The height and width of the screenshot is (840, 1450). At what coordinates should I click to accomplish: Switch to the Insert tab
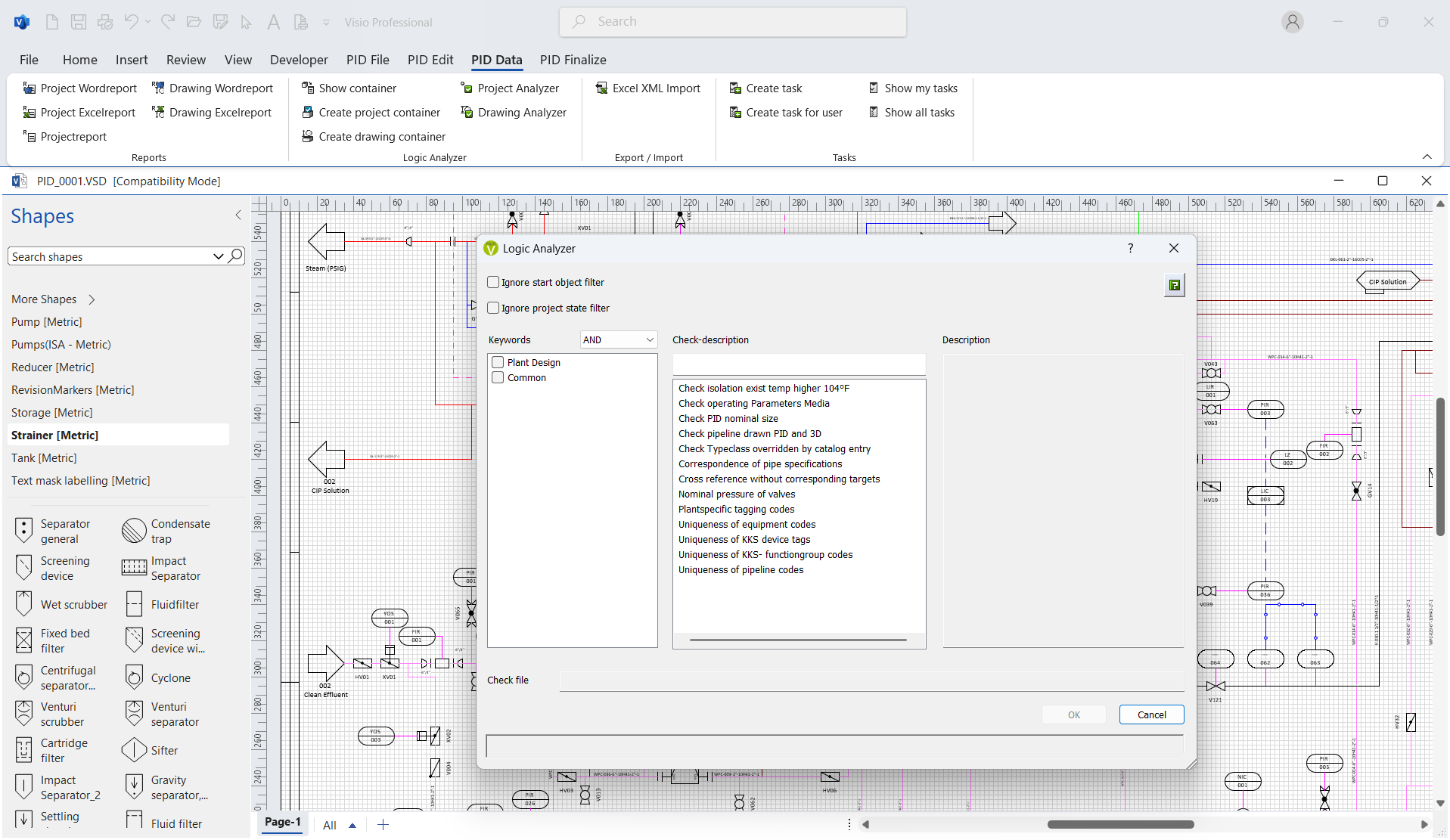tap(132, 60)
